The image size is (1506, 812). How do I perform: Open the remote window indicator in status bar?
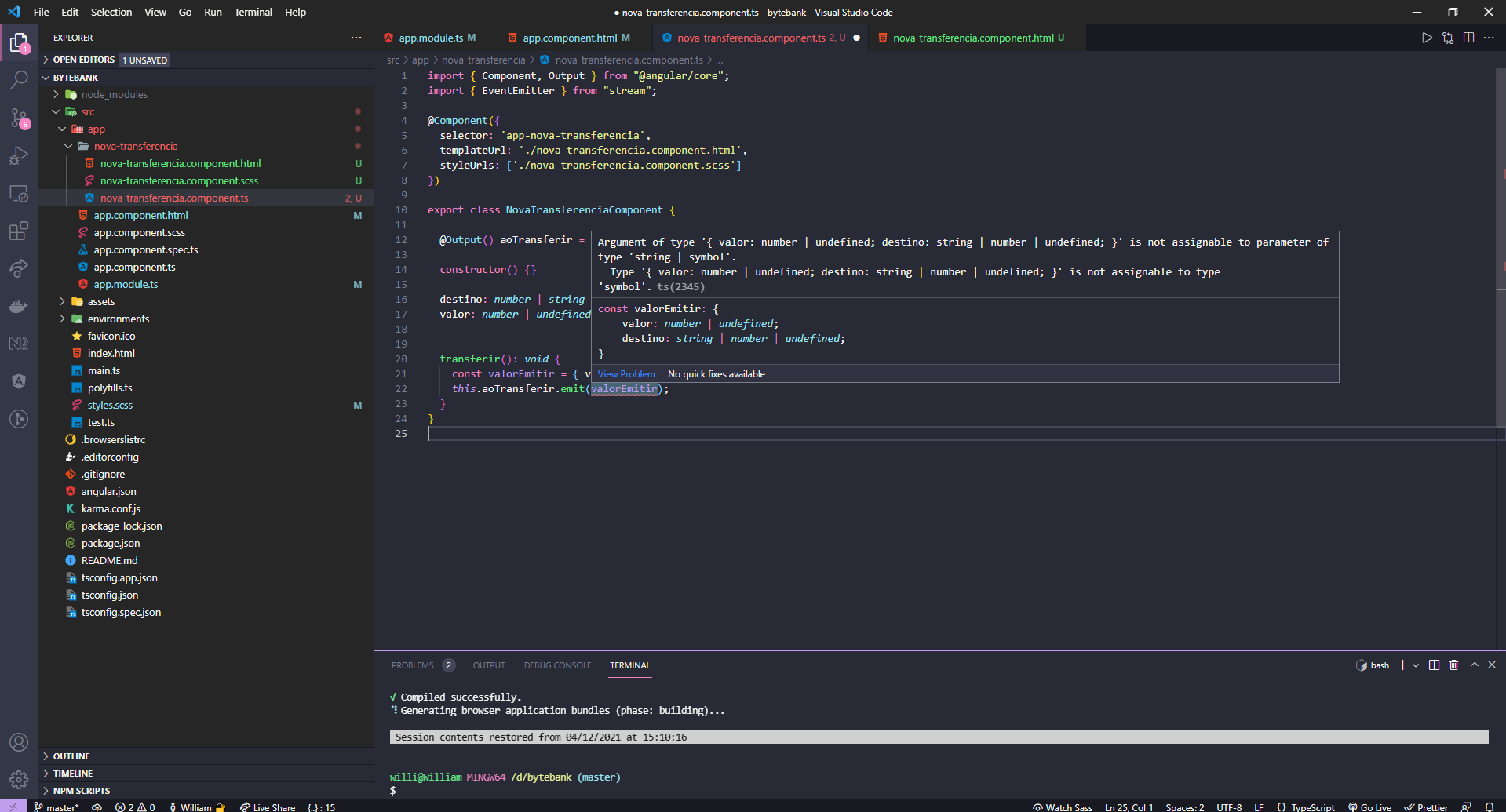click(x=13, y=807)
